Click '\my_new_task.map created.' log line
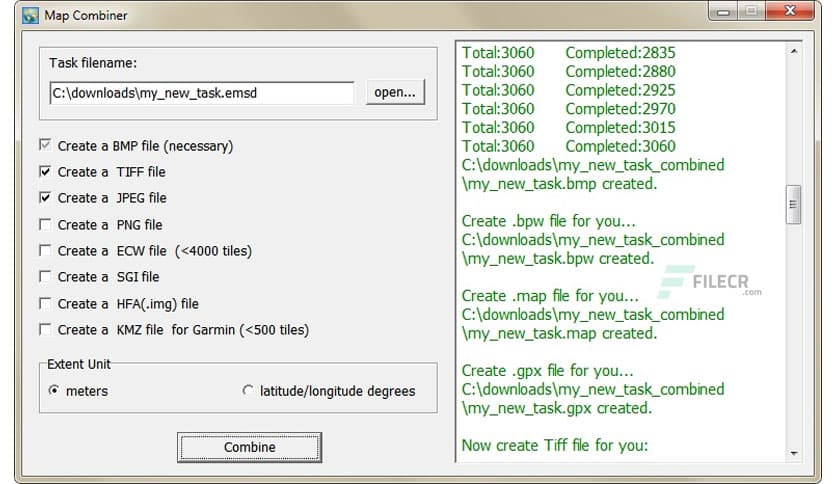 [559, 333]
